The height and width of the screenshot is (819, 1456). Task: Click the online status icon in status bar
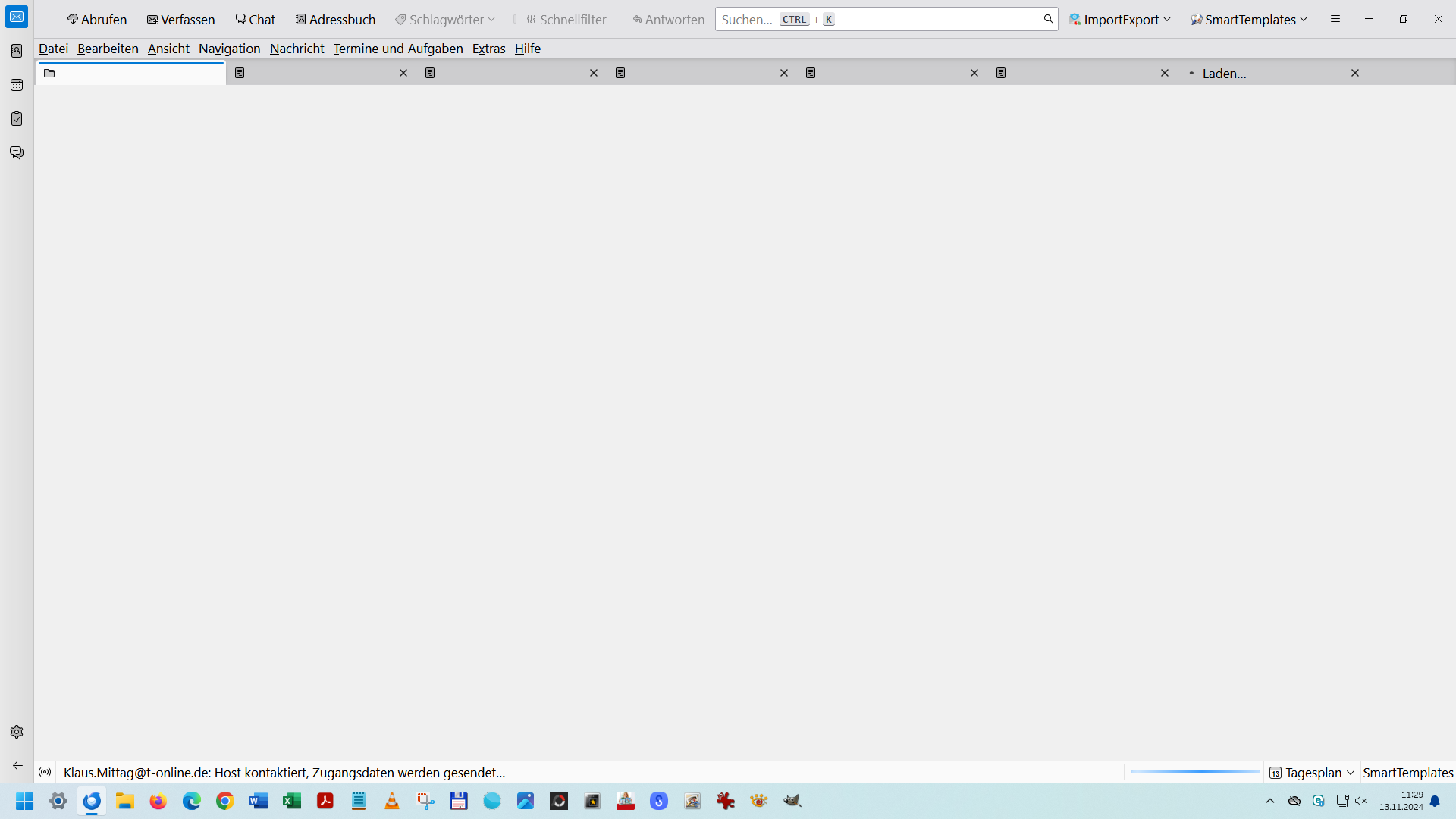[x=45, y=772]
